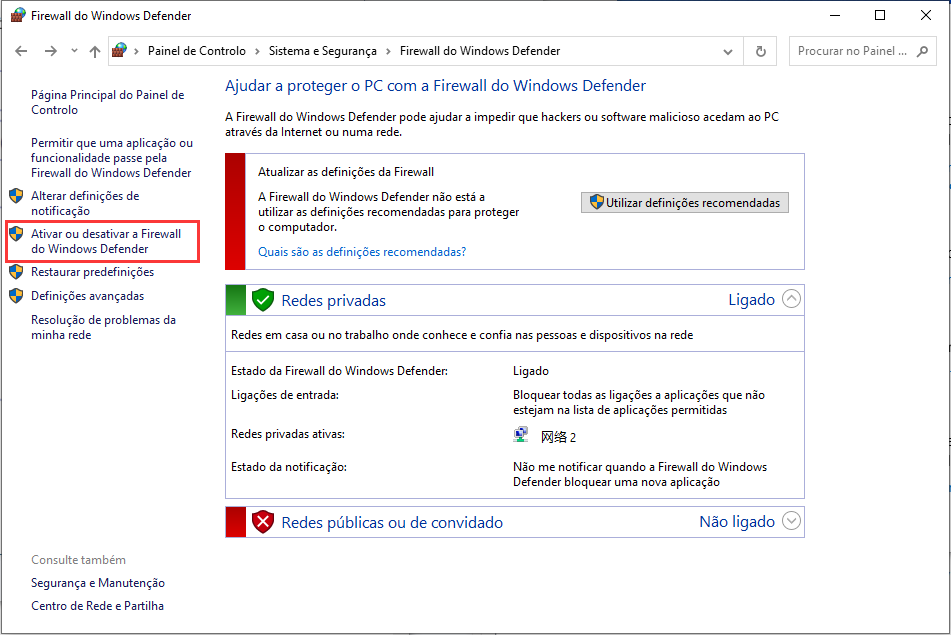Click the red shield icon for Redes públicas
951x635 pixels.
pyautogui.click(x=263, y=522)
